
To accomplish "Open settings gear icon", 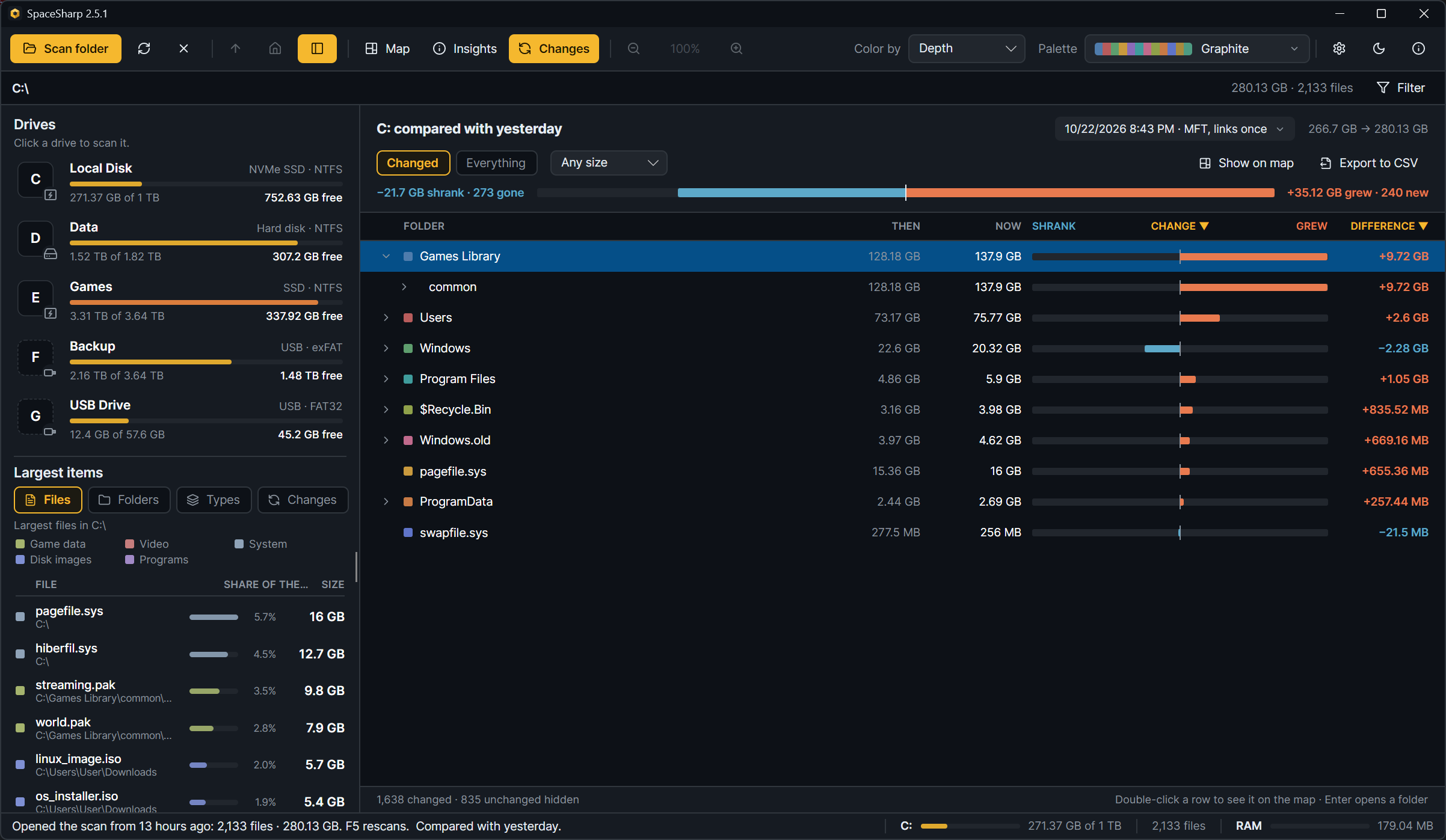I will 1339,49.
